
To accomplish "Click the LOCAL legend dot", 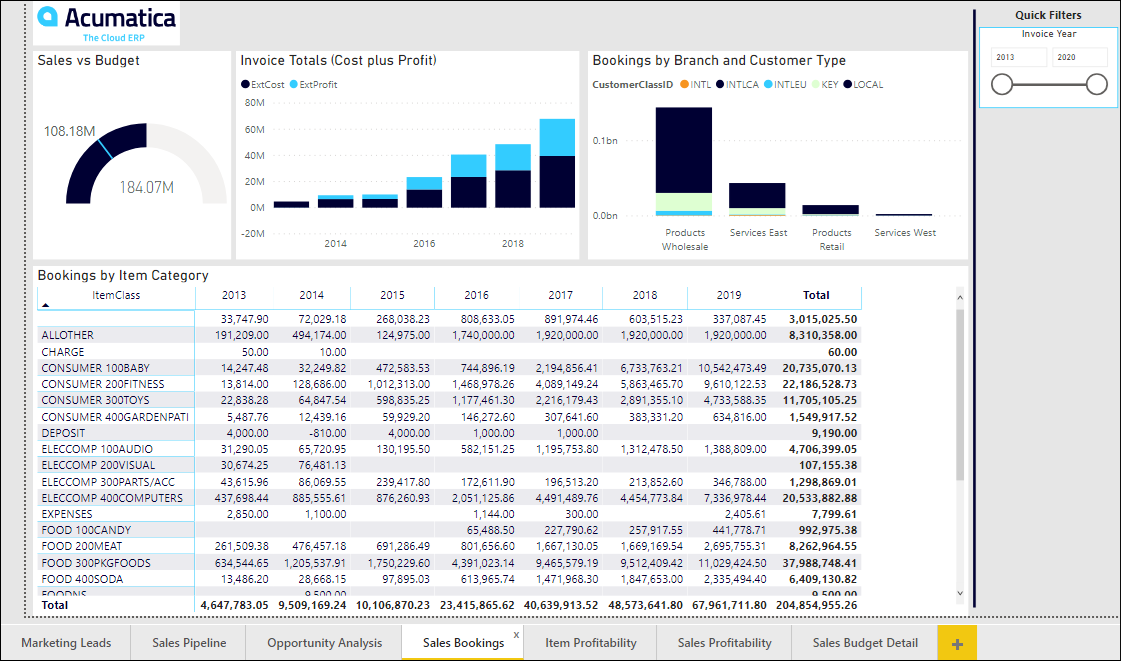I will tap(847, 85).
